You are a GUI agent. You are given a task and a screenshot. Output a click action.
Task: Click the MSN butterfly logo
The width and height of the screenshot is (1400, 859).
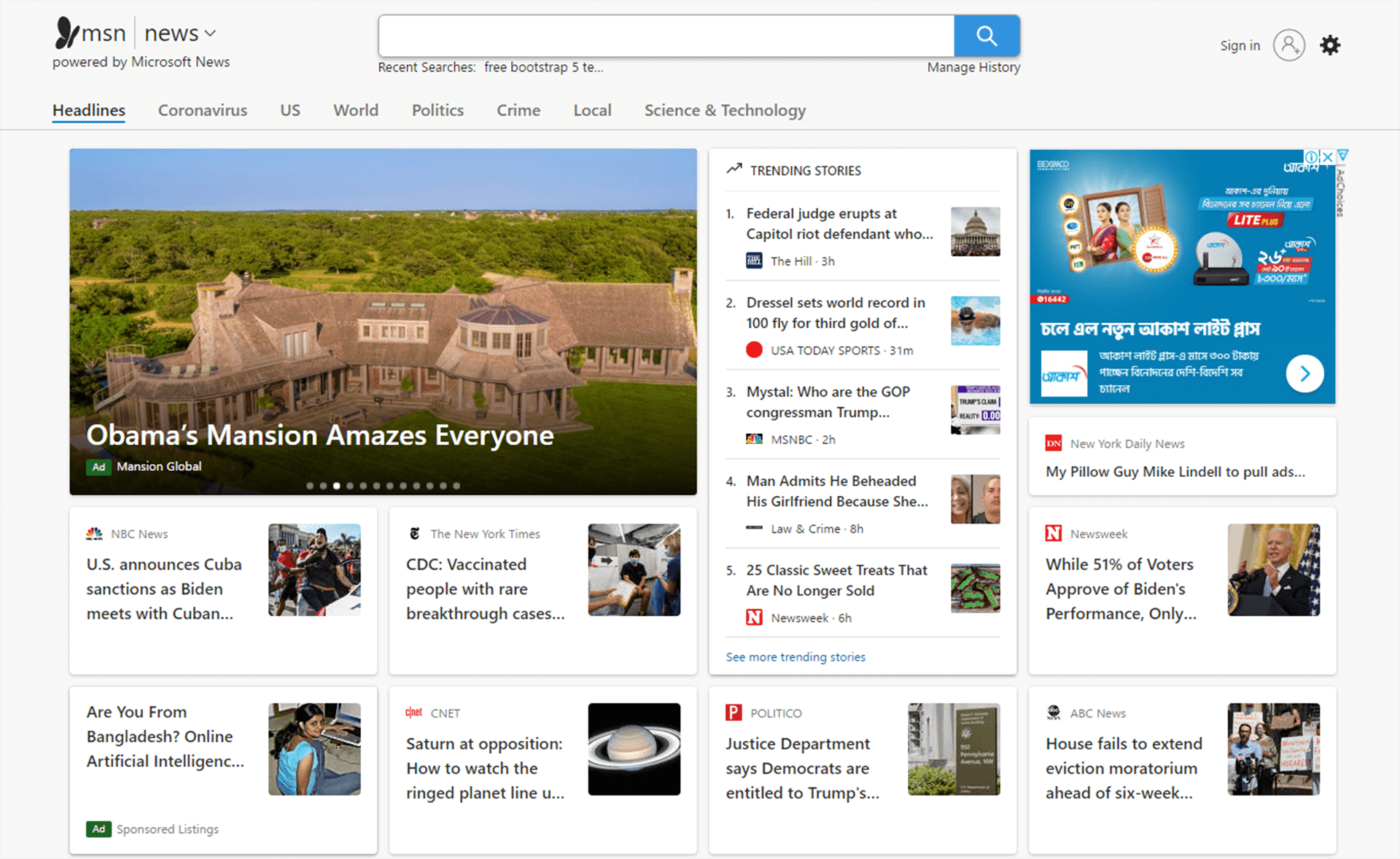click(x=66, y=33)
